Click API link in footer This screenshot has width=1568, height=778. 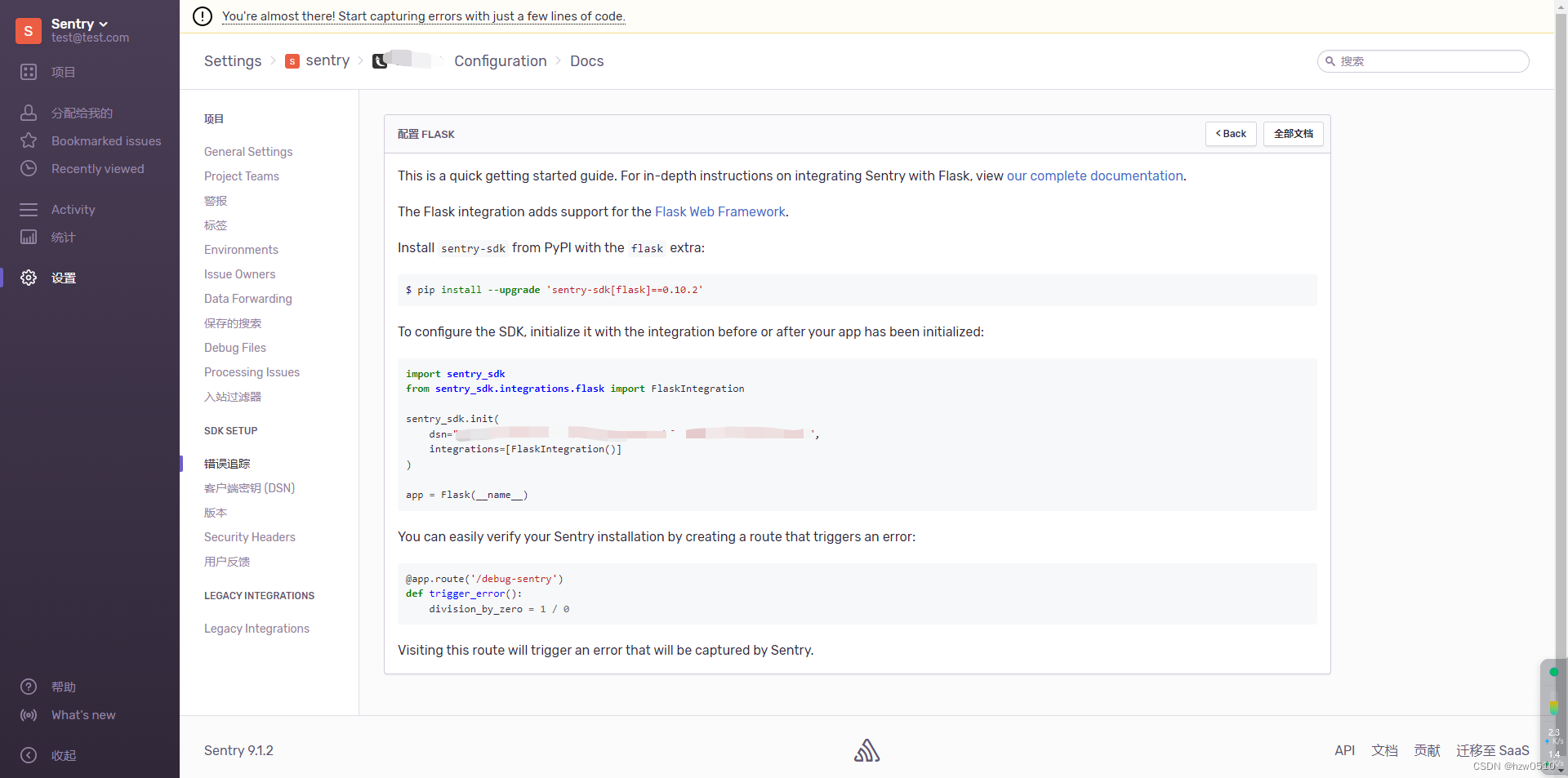pos(1344,750)
